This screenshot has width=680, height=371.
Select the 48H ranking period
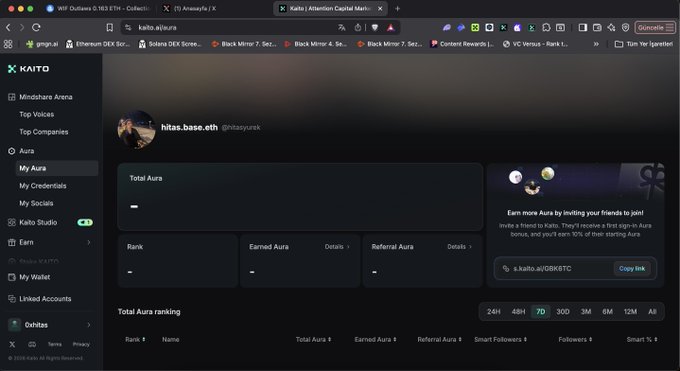coord(518,312)
